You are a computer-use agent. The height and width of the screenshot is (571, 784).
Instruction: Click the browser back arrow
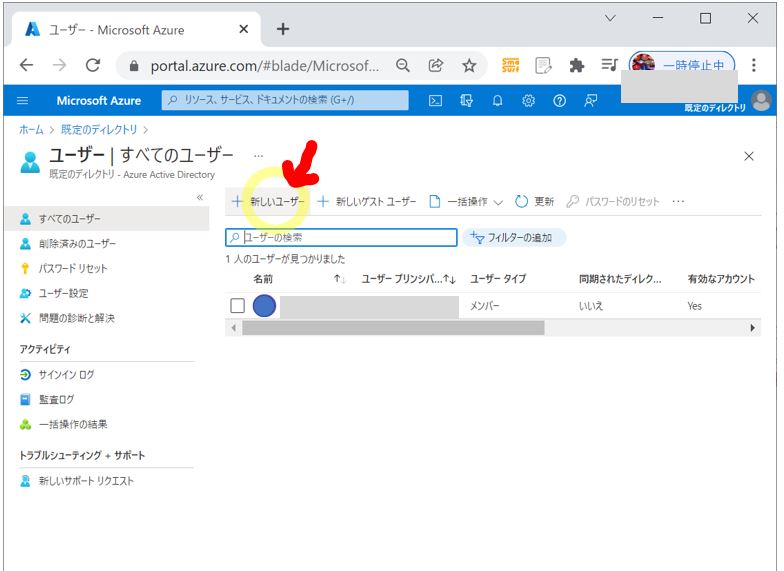pos(26,65)
